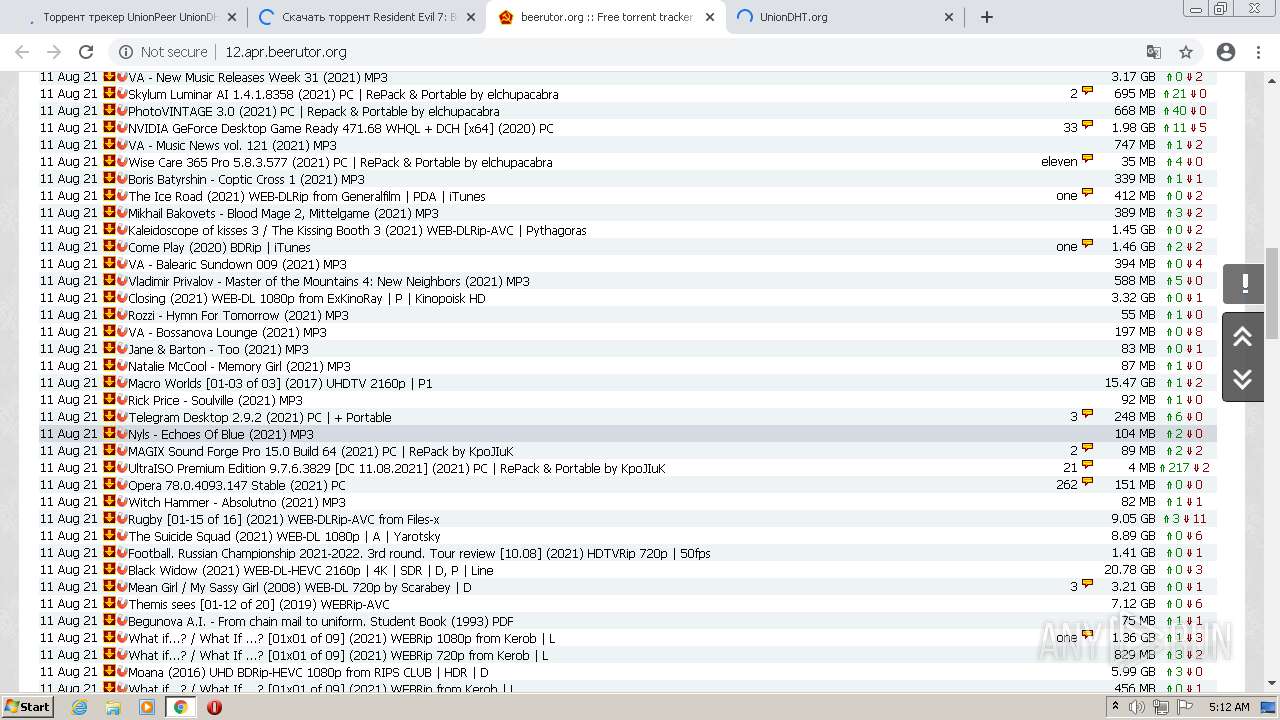Open comments bubble for NVIDIA GeForce row
Viewport: 1280px width, 720px height.
tap(1087, 127)
